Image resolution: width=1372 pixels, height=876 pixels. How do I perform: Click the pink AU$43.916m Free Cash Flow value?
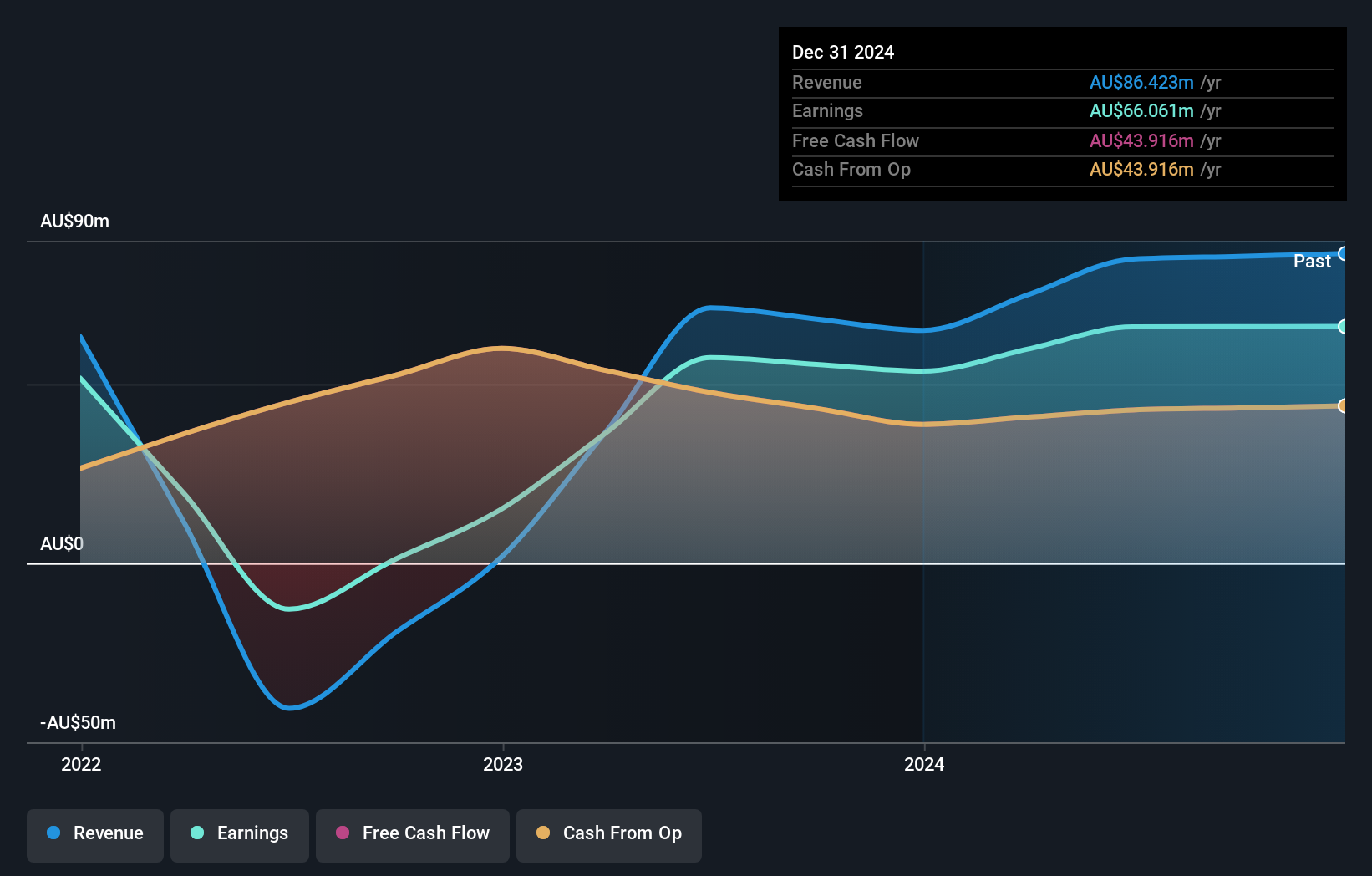(1141, 140)
